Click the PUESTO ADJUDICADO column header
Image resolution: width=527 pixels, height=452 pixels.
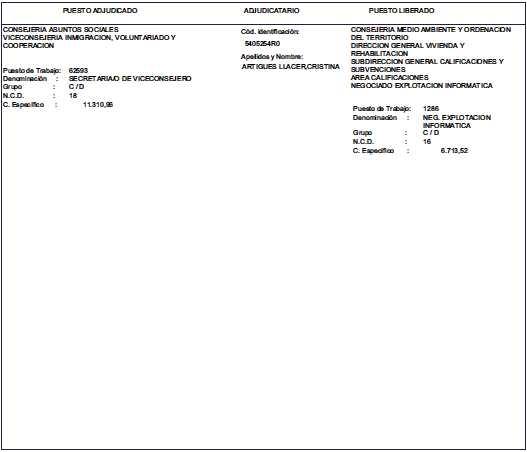tap(100, 11)
